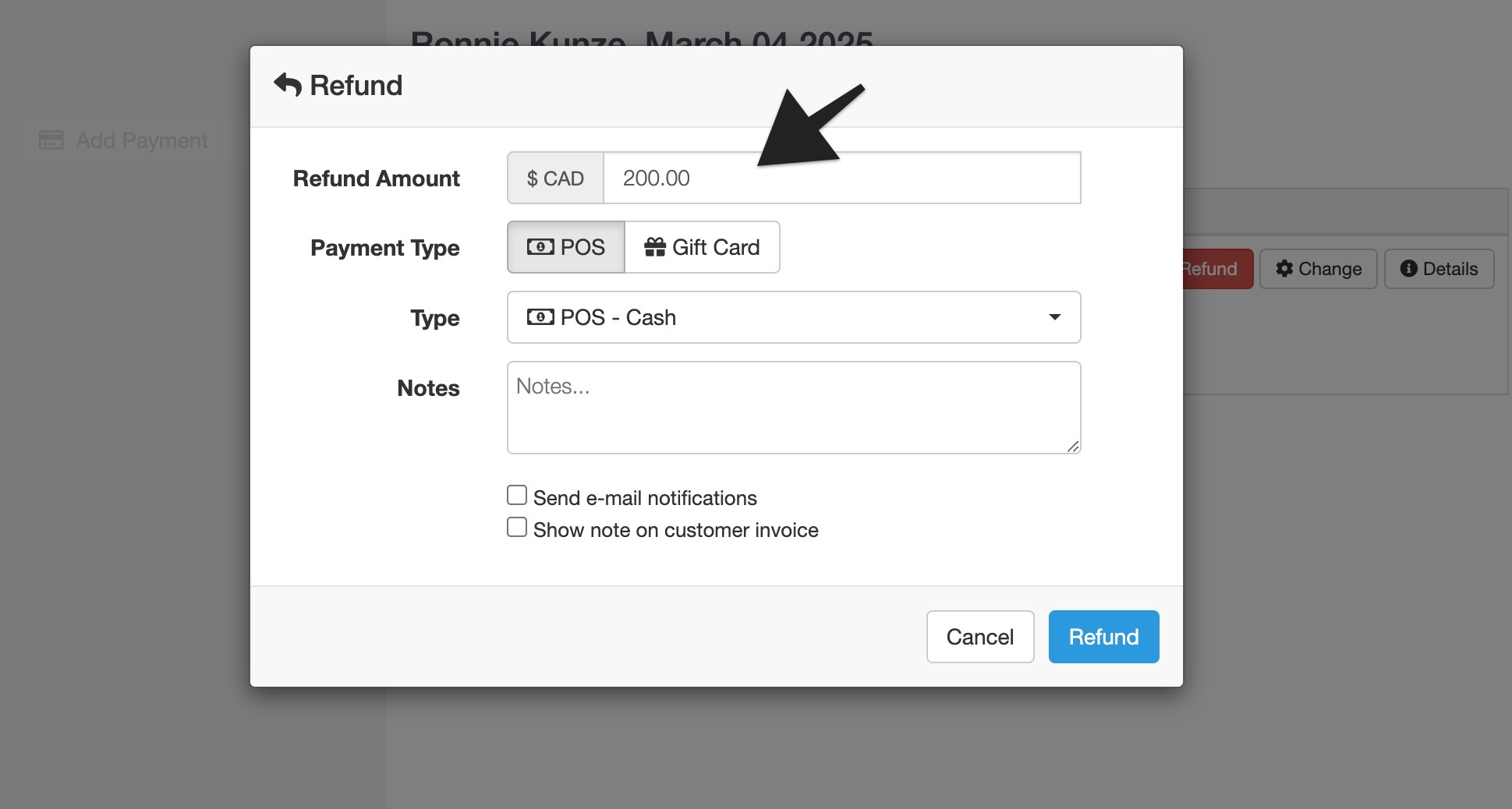Viewport: 1512px width, 809px height.
Task: Click the Refund Amount label
Action: [376, 178]
